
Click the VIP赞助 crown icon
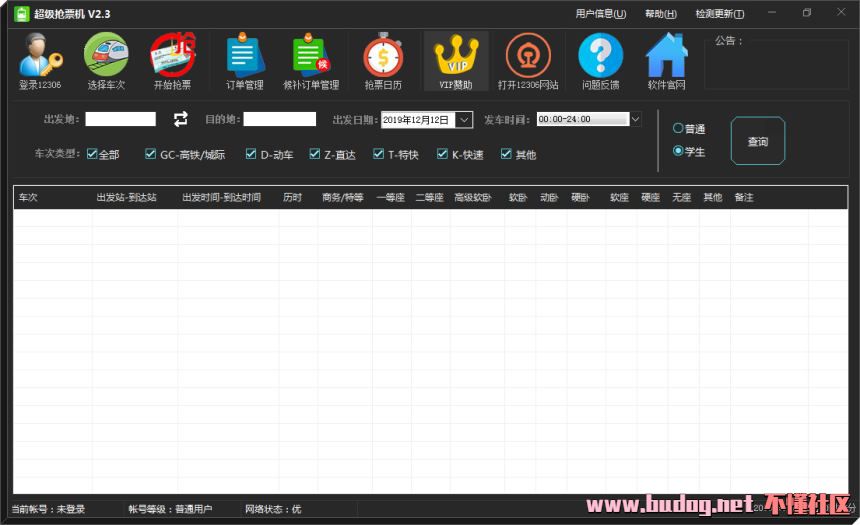tap(456, 61)
